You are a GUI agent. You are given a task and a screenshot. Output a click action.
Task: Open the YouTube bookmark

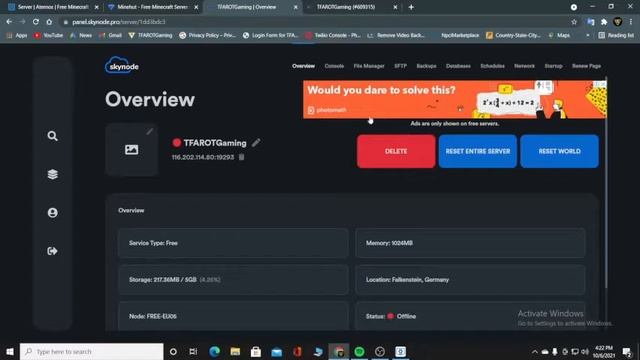49,36
